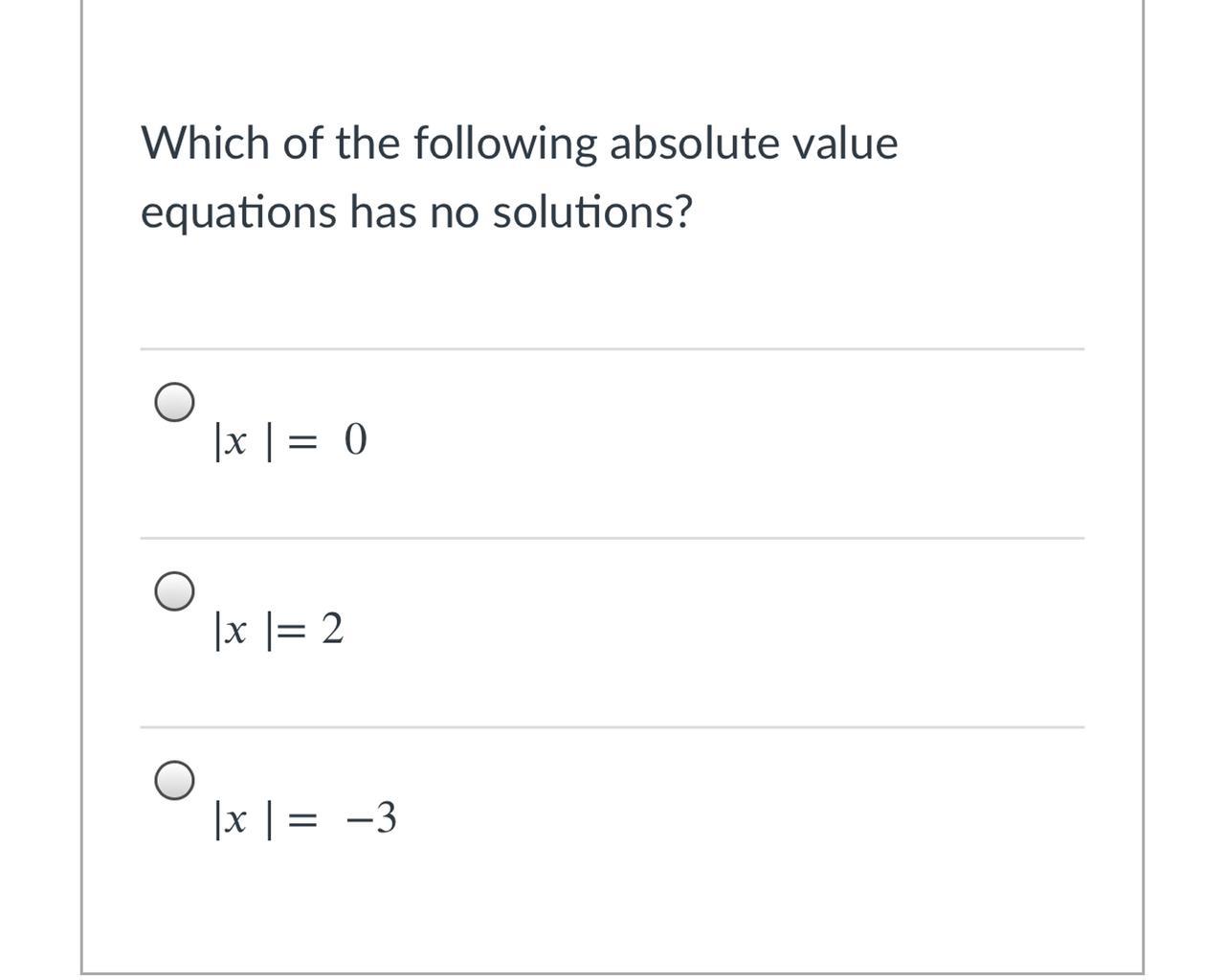Click the variable x in the first option

click(x=237, y=441)
